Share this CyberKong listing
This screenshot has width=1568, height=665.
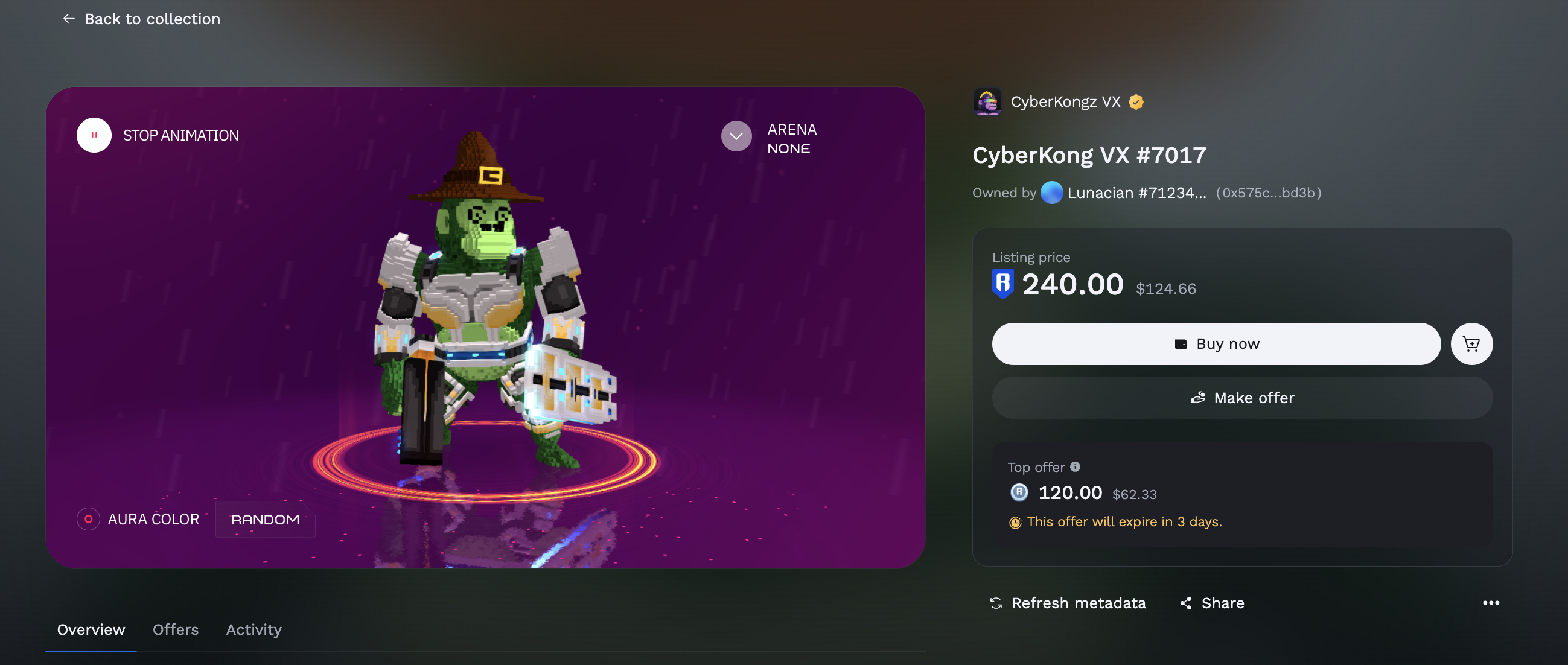pyautogui.click(x=1212, y=603)
